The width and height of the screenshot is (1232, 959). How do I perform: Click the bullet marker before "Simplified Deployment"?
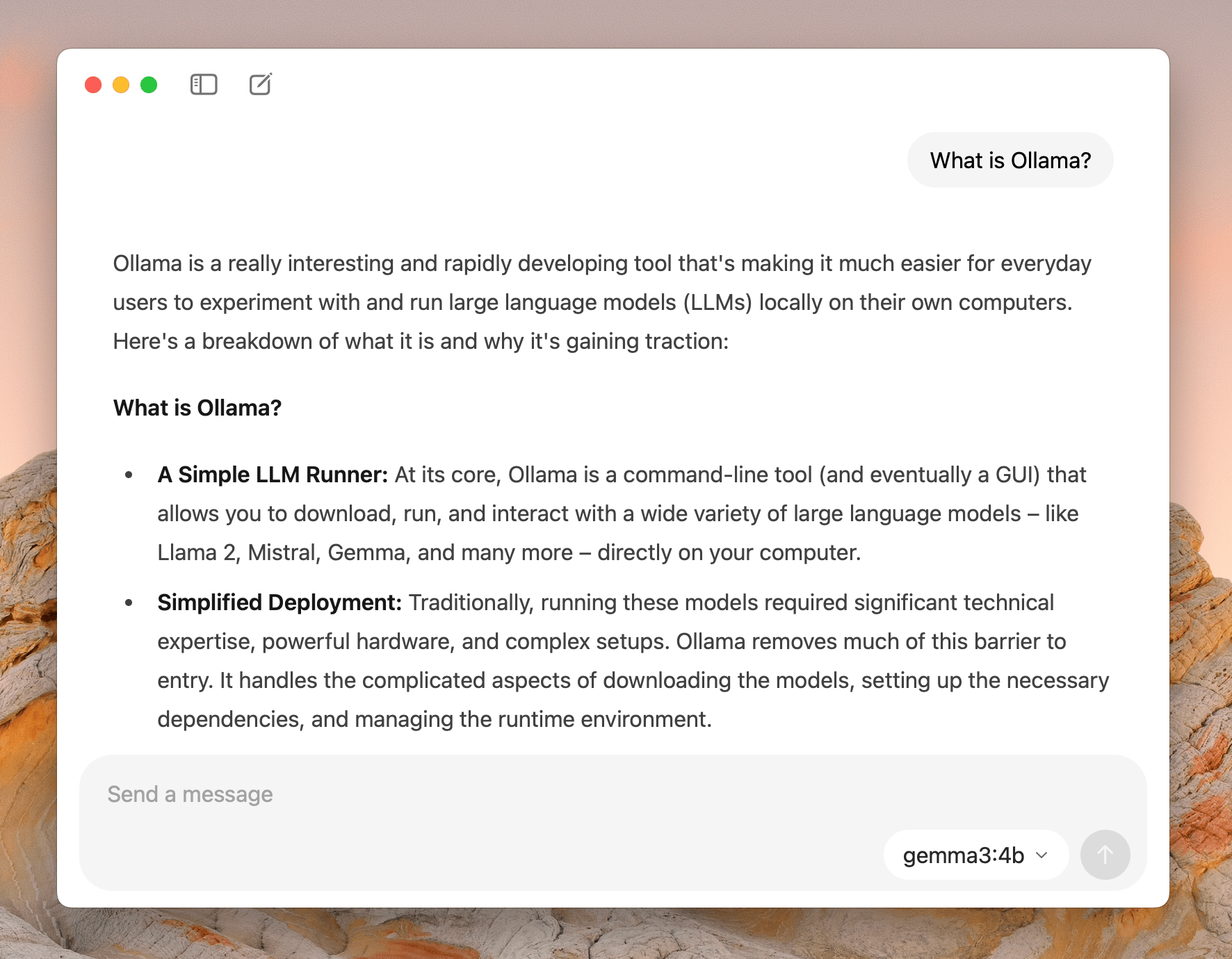tap(129, 603)
